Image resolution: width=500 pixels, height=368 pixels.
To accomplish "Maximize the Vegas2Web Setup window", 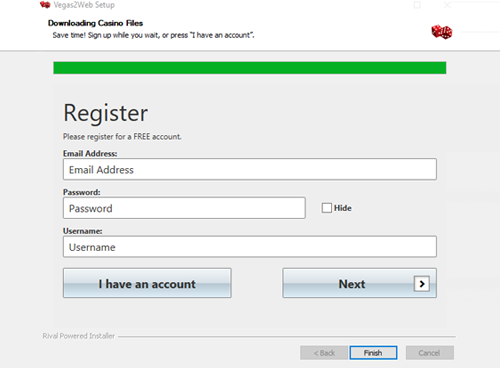I will point(417,5).
